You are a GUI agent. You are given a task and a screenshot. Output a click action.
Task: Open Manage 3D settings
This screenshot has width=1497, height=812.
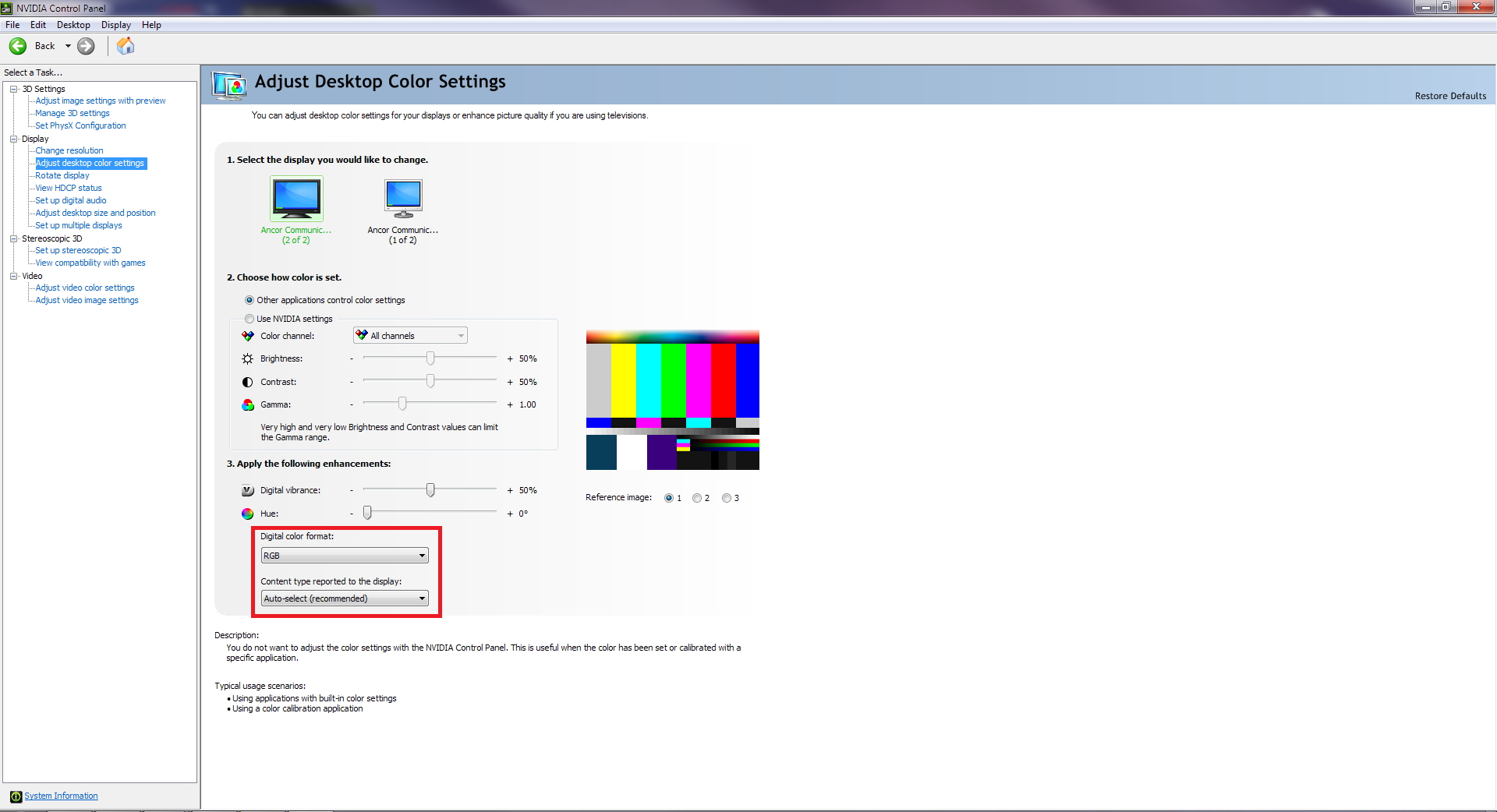click(73, 113)
